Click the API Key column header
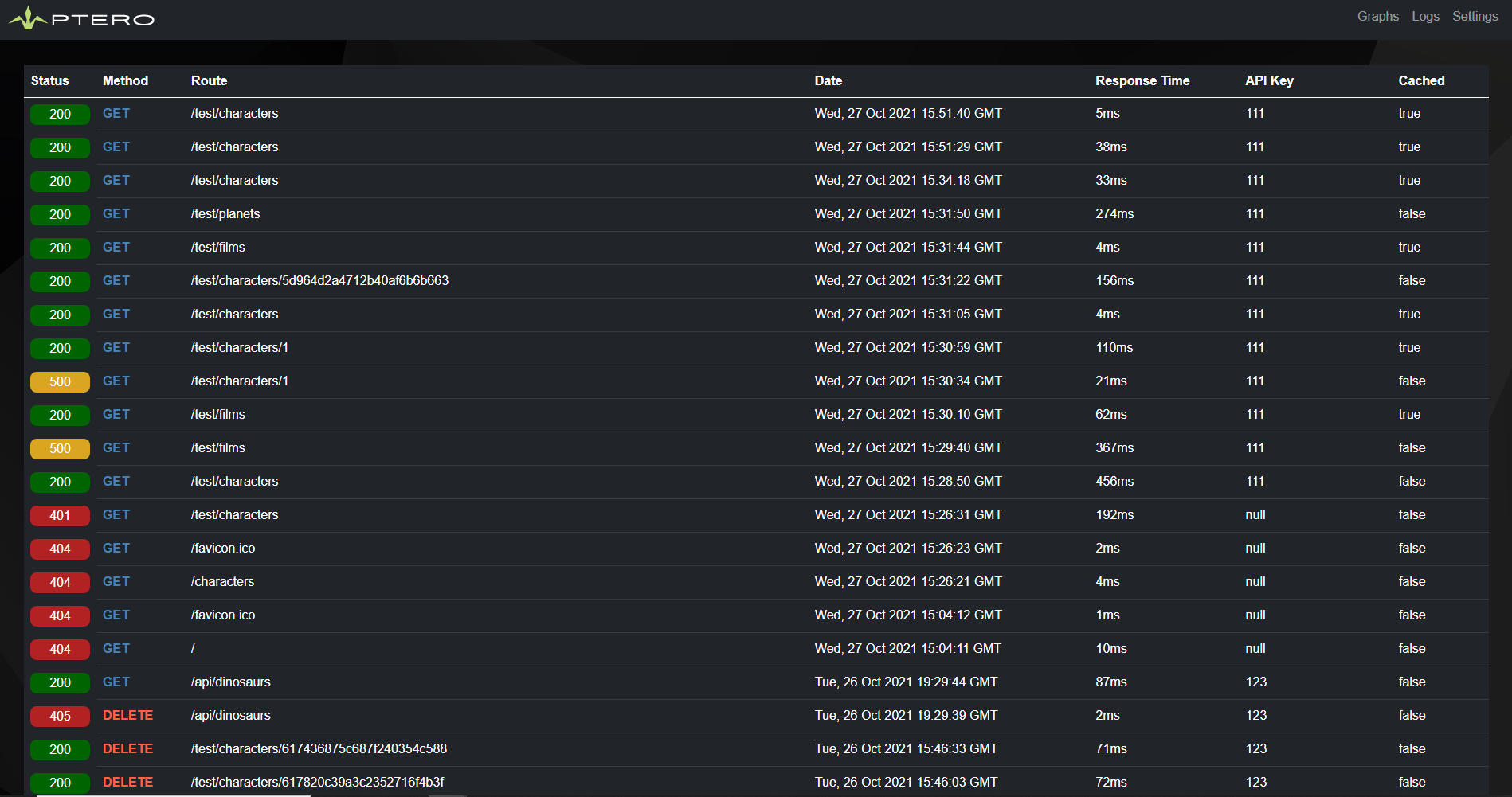This screenshot has height=797, width=1512. pos(1269,80)
